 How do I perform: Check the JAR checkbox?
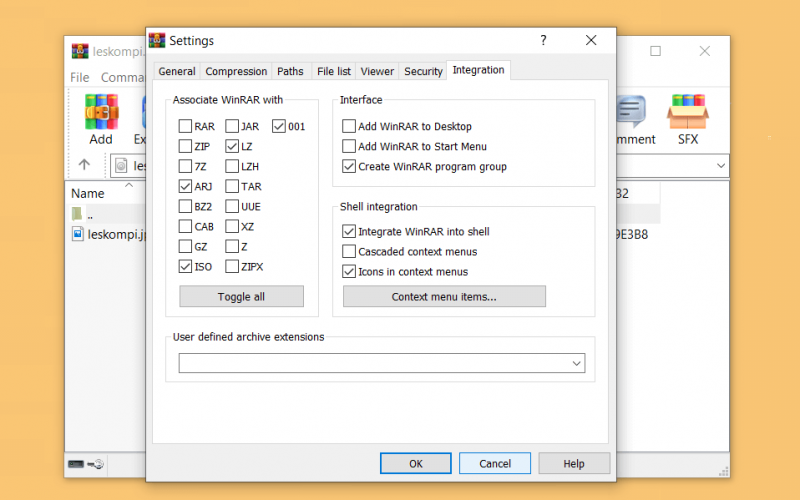pyautogui.click(x=232, y=126)
